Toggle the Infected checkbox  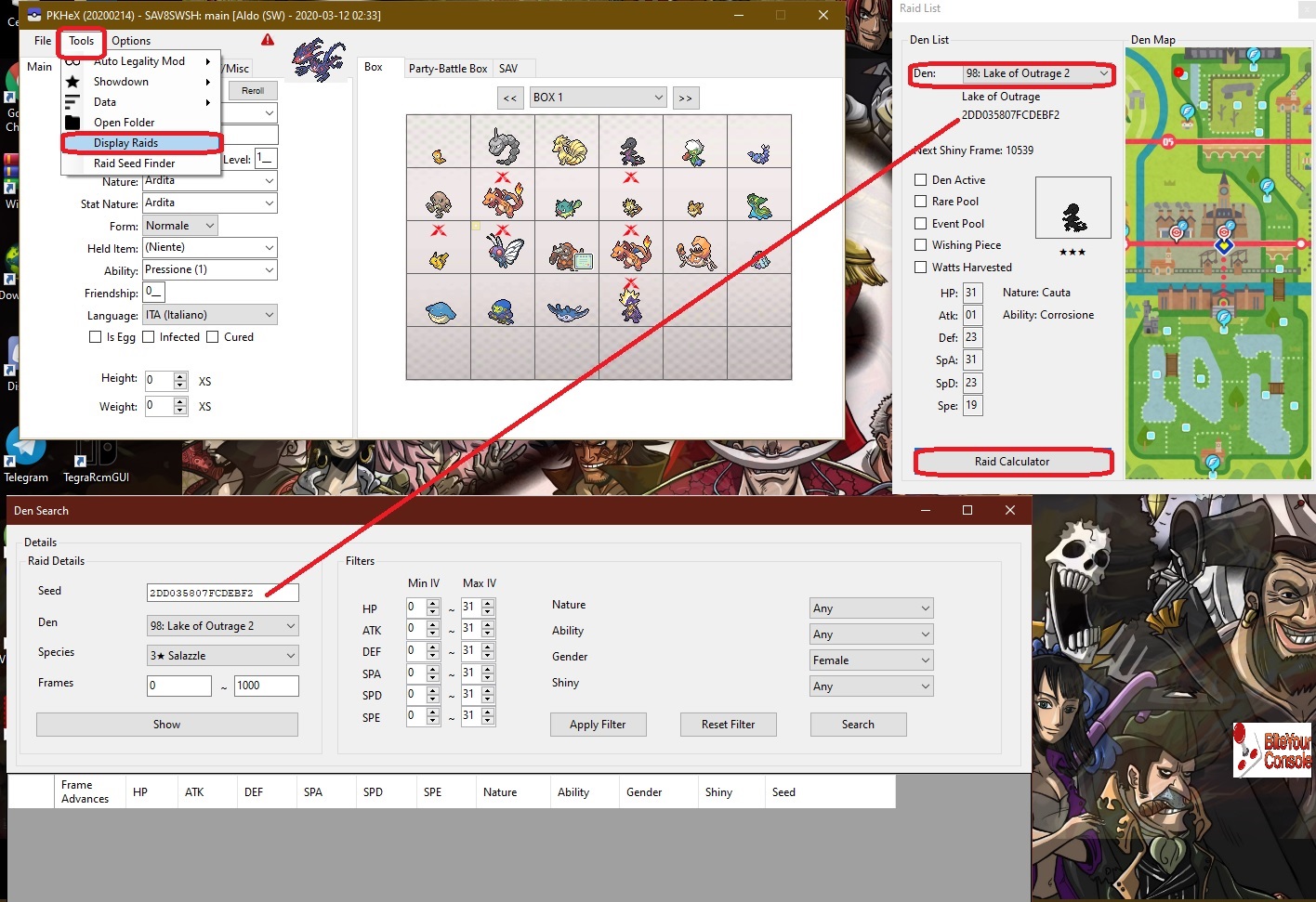point(148,337)
